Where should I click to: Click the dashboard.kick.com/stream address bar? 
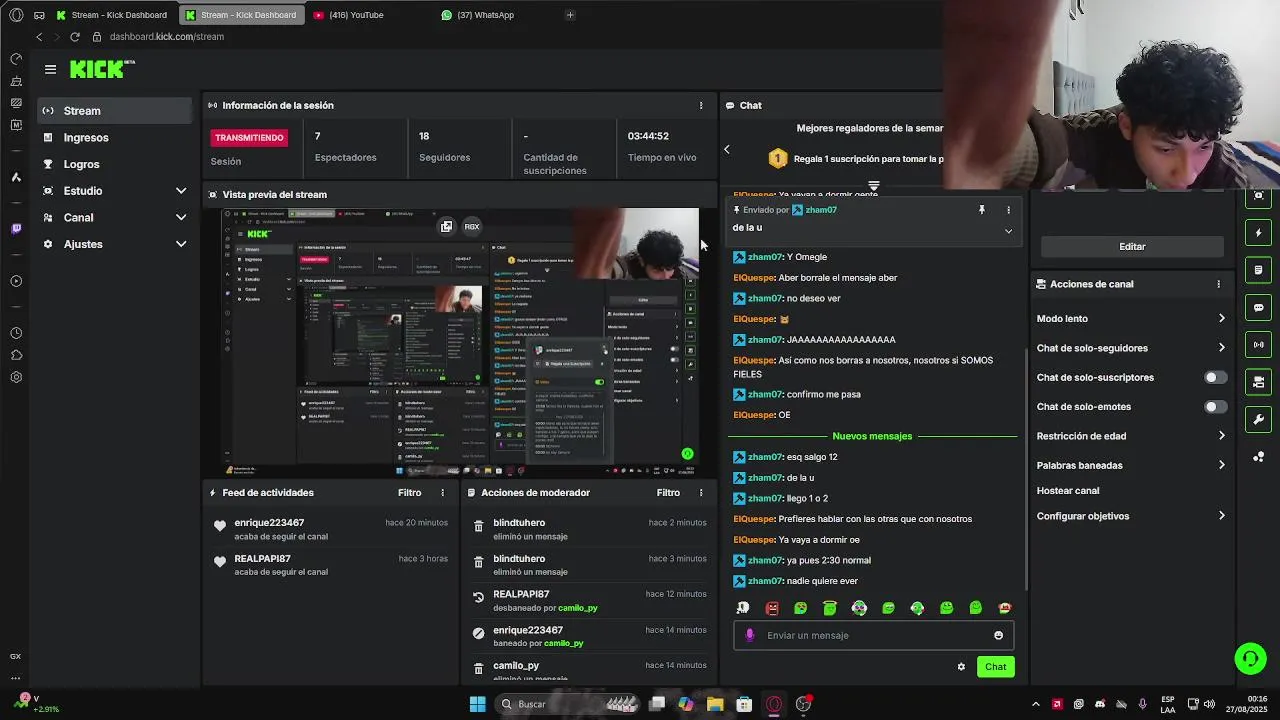(x=167, y=37)
